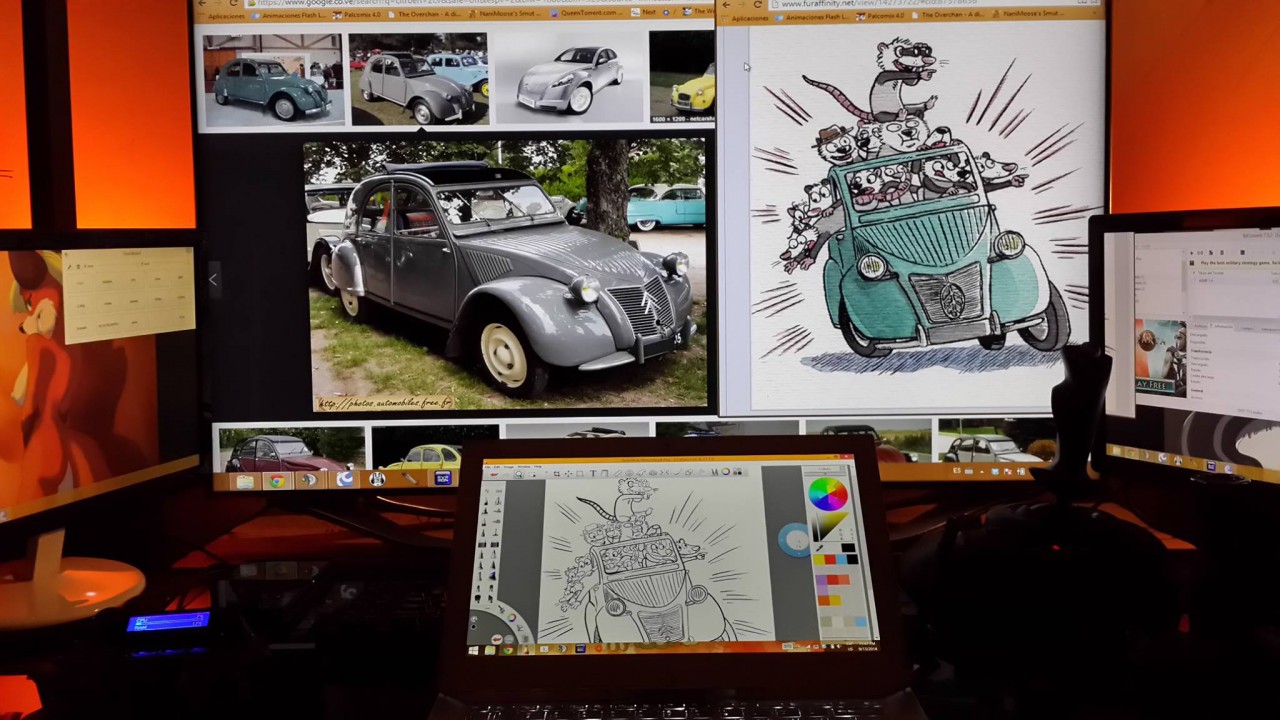Open Palcomix 4.0 bookmark in the Google window
This screenshot has height=720, width=1280.
pos(354,14)
